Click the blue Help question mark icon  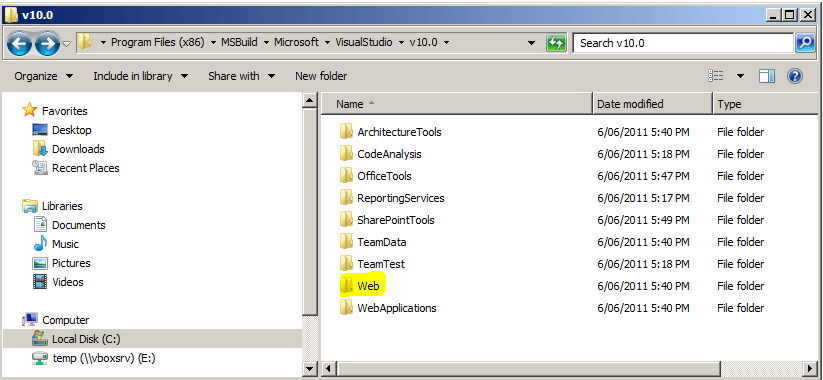click(795, 76)
